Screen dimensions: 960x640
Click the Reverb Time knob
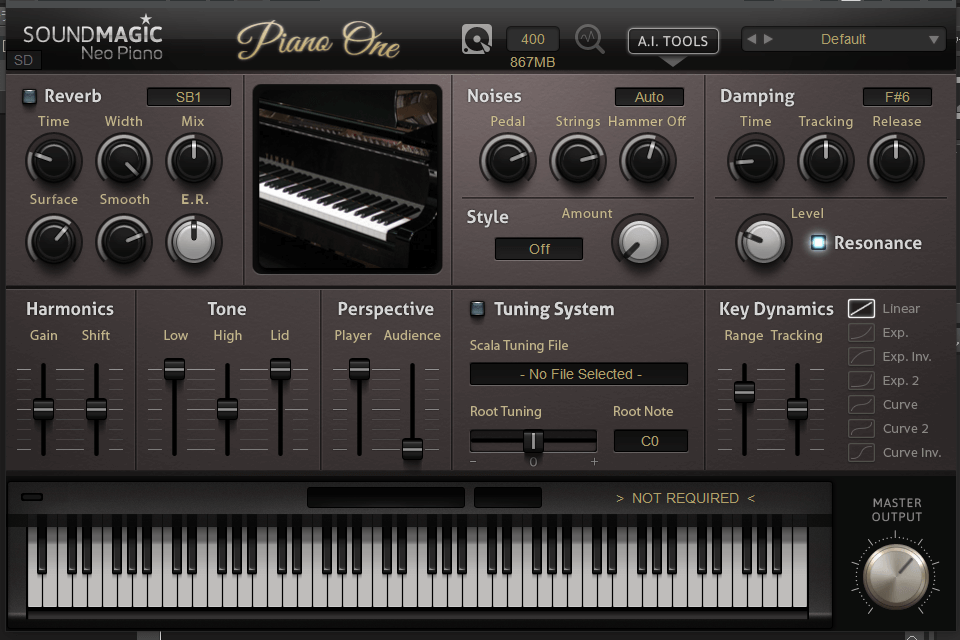(54, 160)
